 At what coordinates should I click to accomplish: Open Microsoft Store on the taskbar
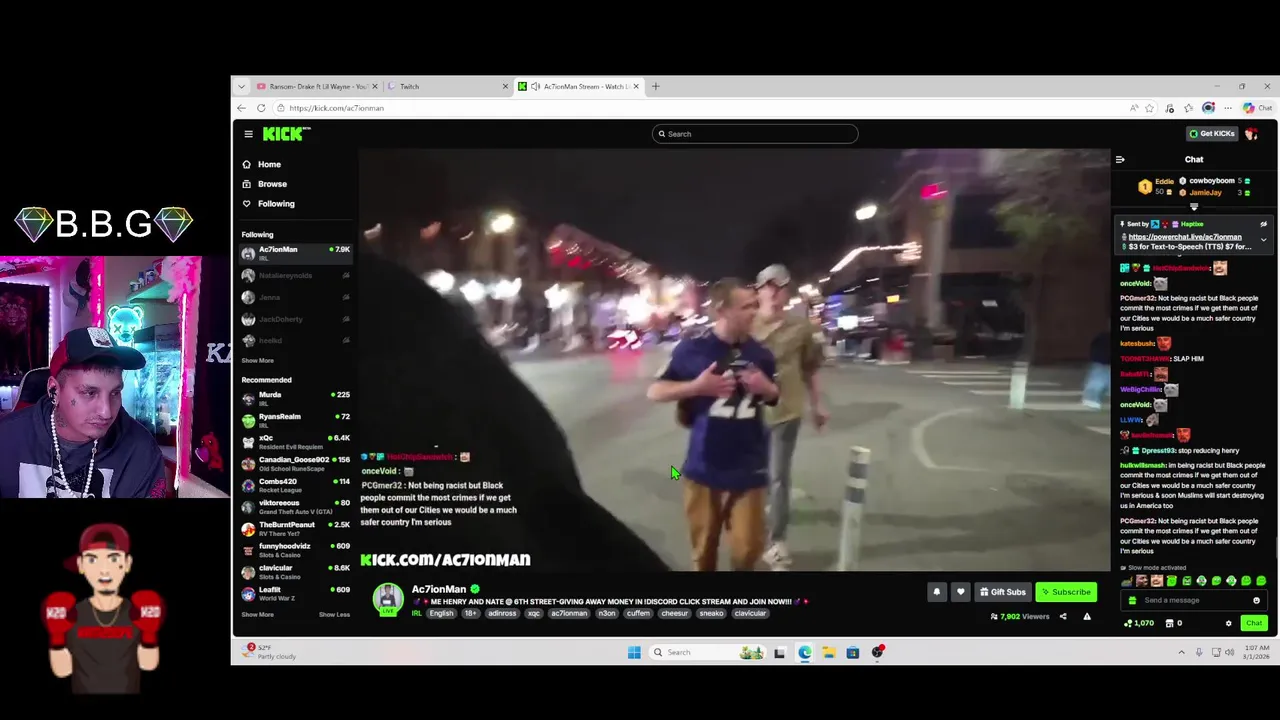pyautogui.click(x=853, y=653)
